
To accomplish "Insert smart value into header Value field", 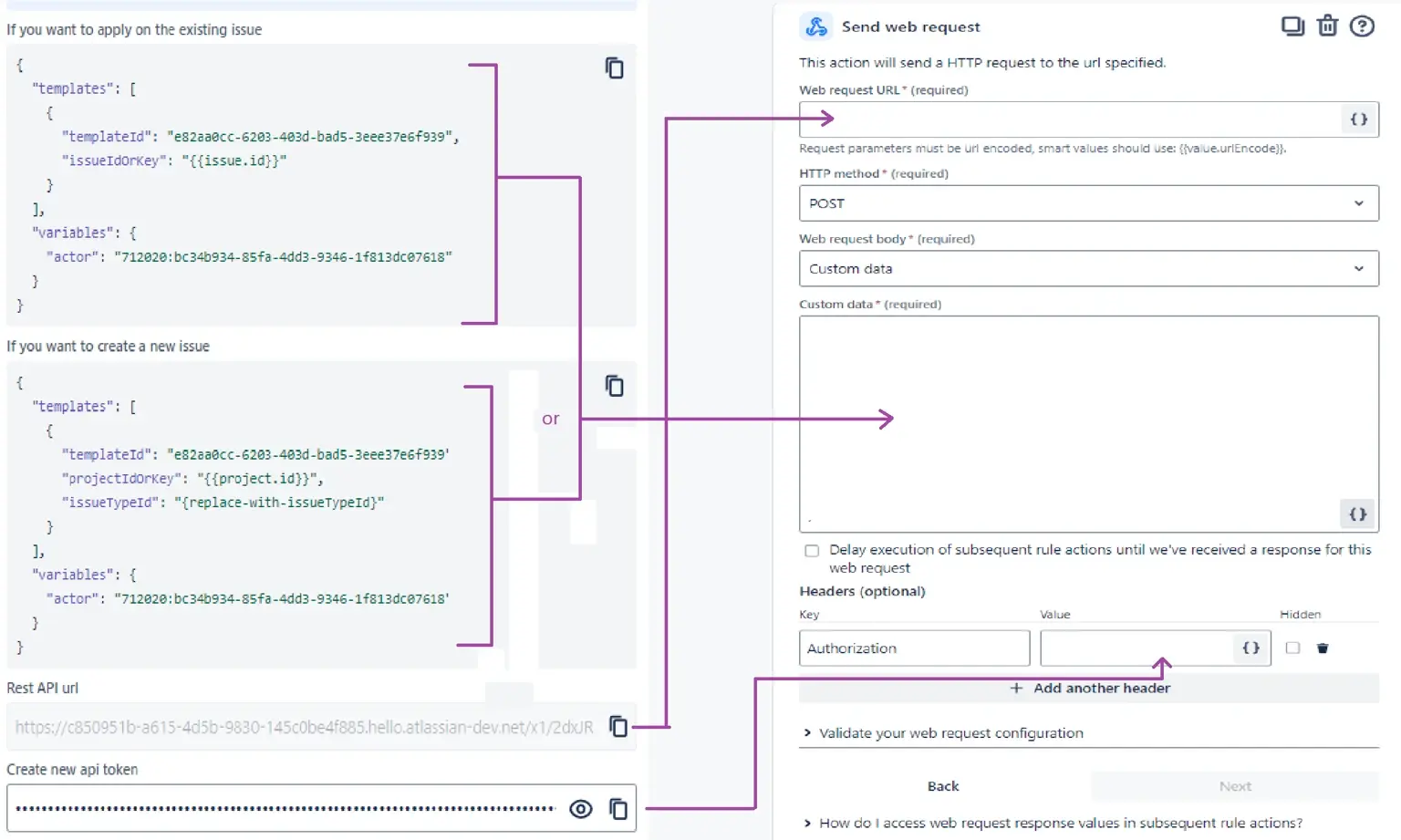I will [x=1251, y=648].
